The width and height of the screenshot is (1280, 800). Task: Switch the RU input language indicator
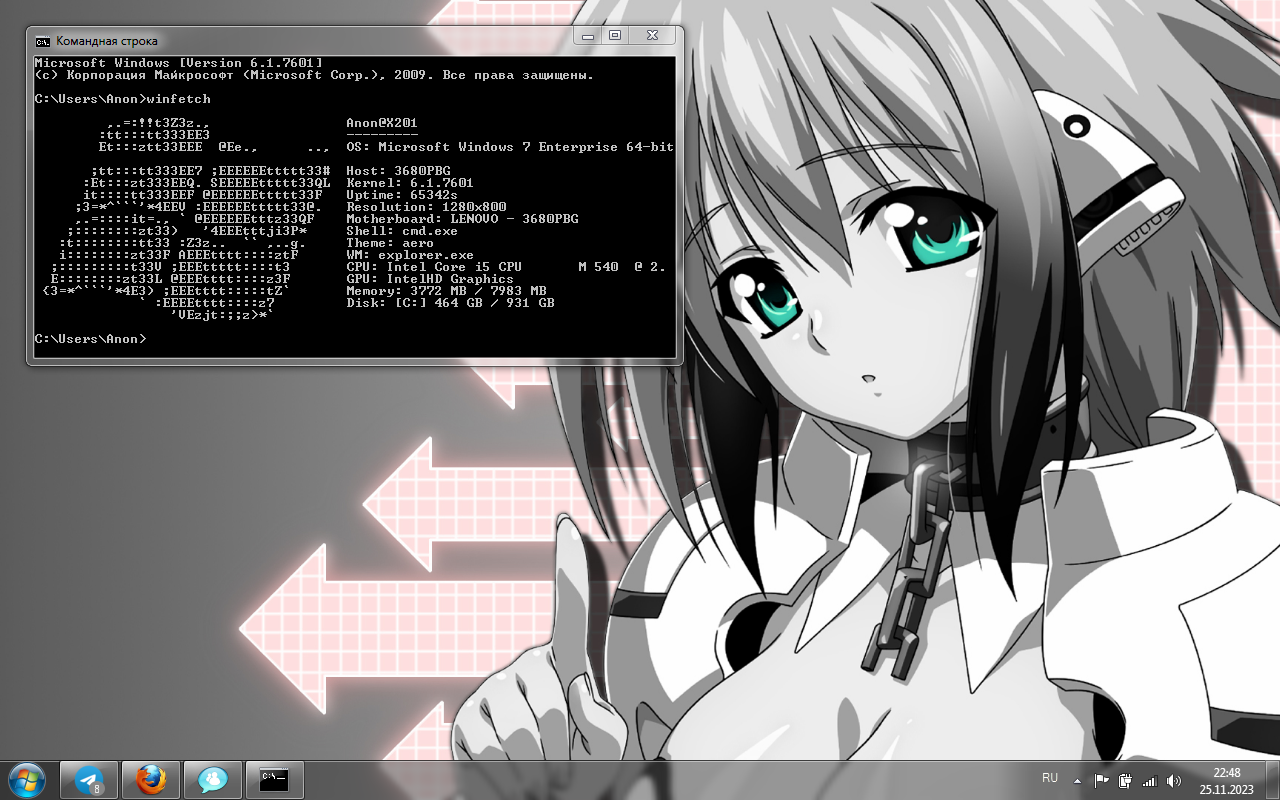pyautogui.click(x=1050, y=778)
